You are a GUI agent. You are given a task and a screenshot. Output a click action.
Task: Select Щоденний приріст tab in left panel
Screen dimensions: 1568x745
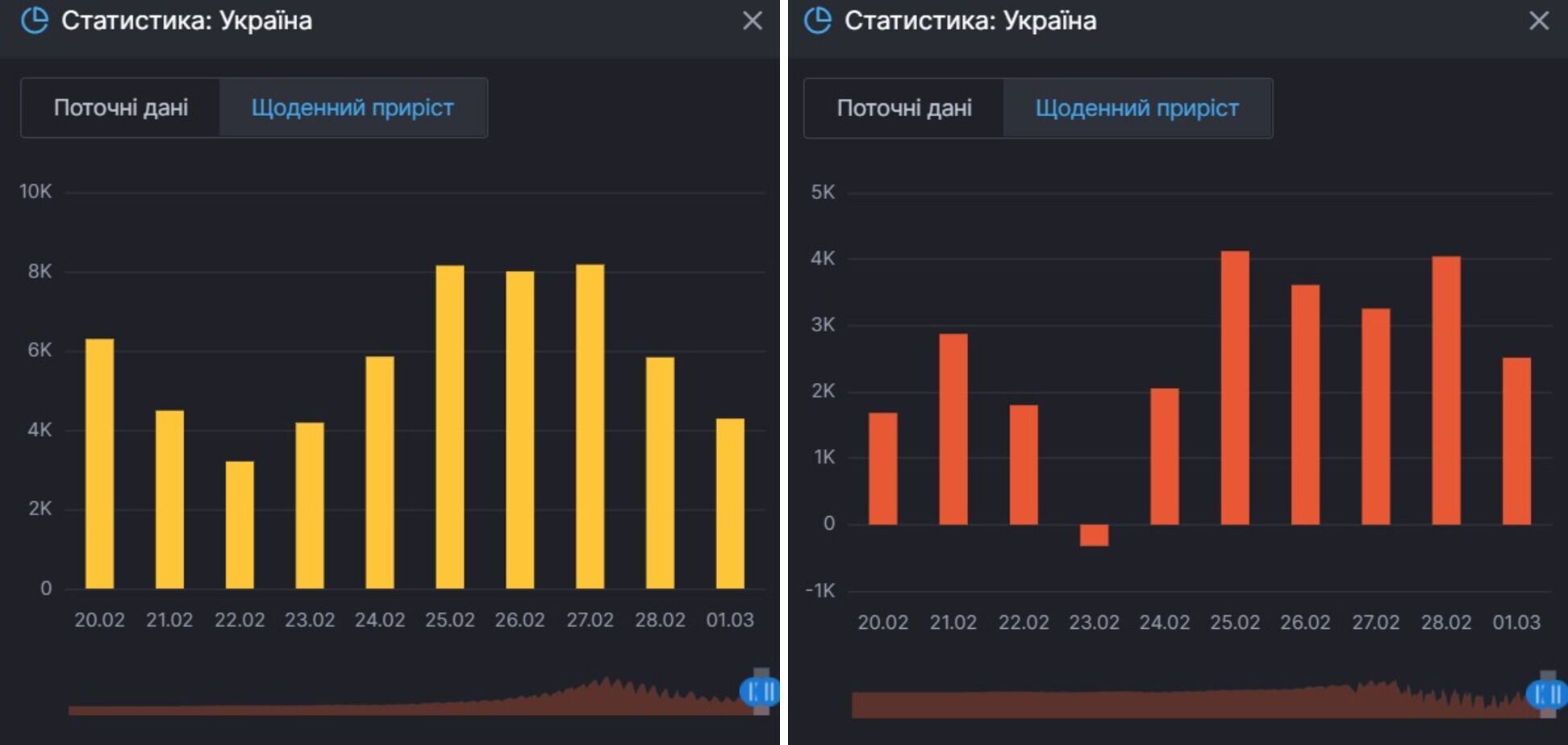tap(352, 108)
